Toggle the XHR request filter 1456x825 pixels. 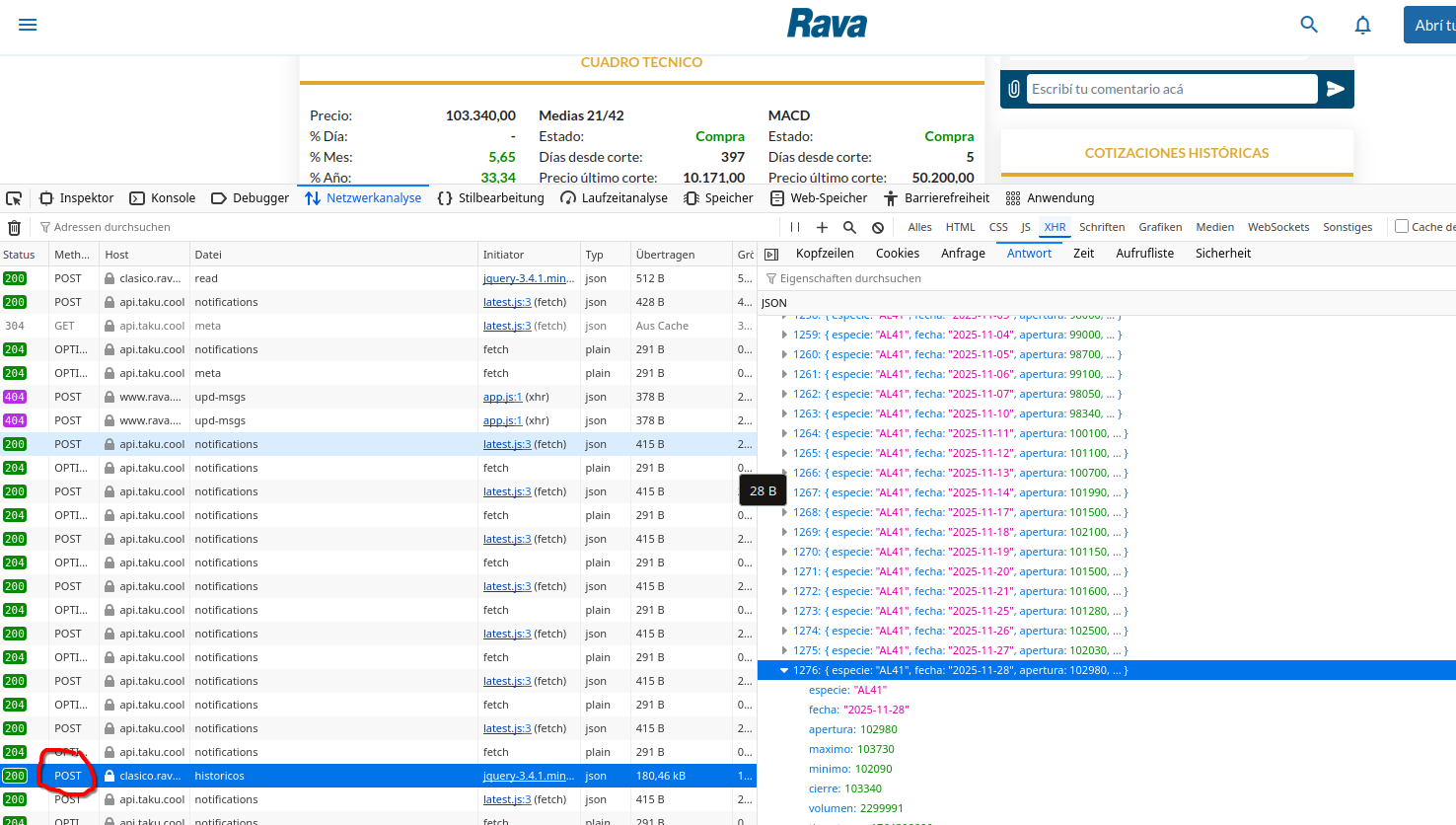pyautogui.click(x=1055, y=227)
